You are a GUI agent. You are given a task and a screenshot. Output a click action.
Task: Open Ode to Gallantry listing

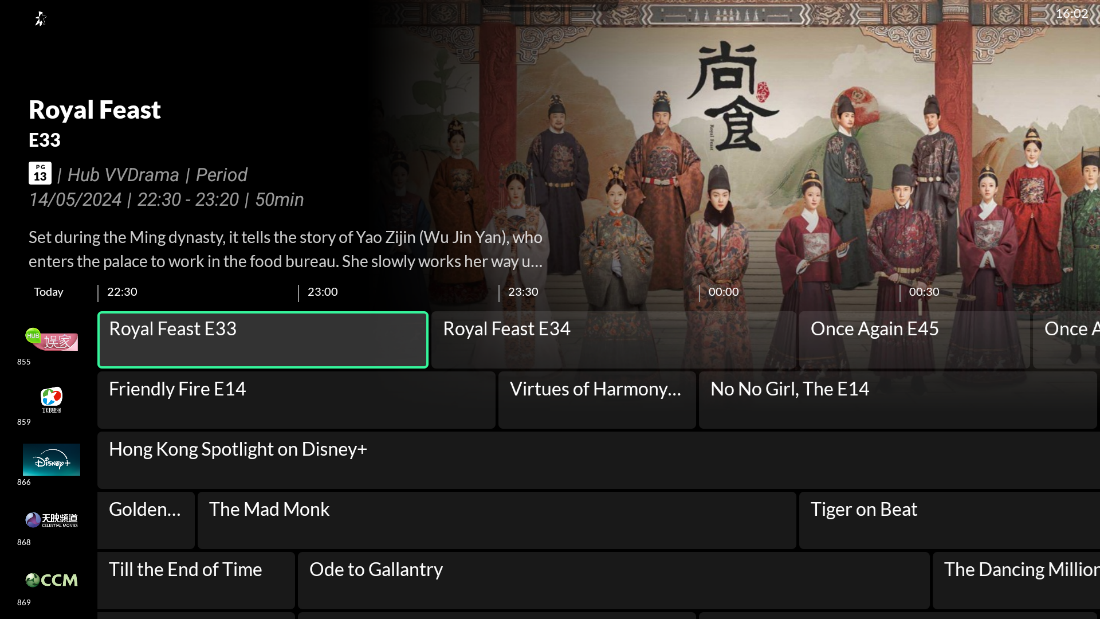[x=614, y=580]
